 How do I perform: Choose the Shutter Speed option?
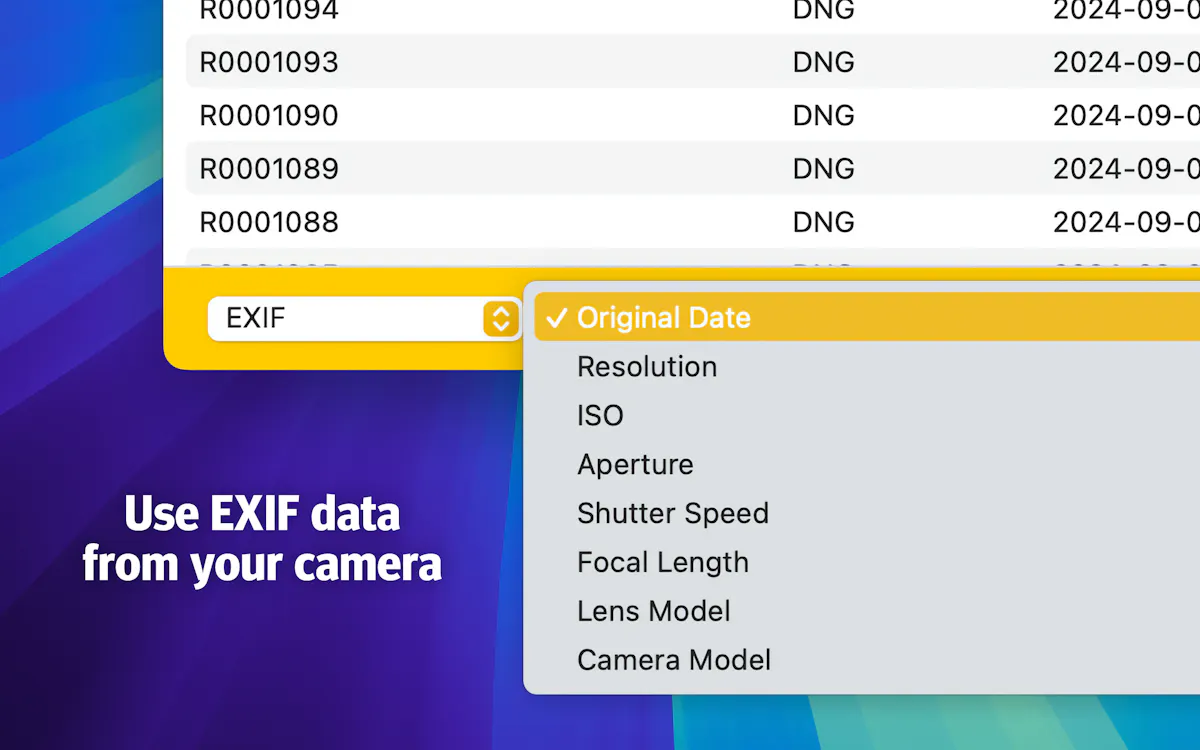pos(867,513)
